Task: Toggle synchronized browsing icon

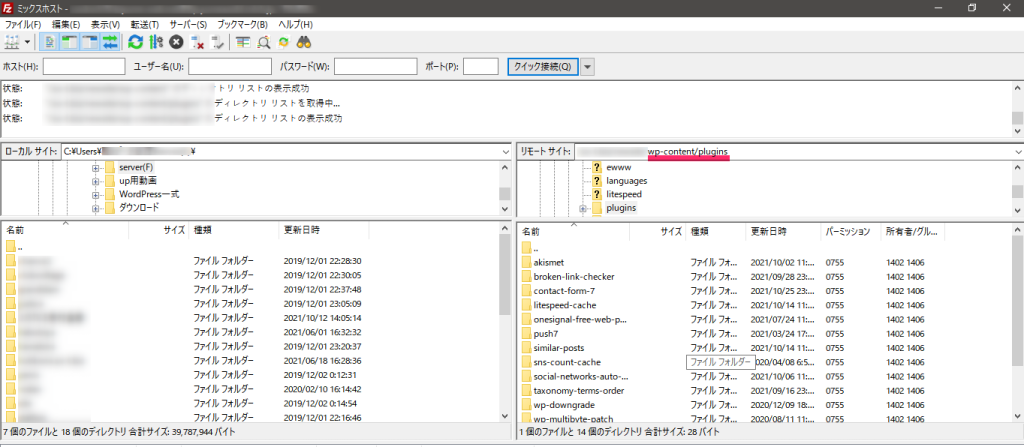Action: point(285,42)
